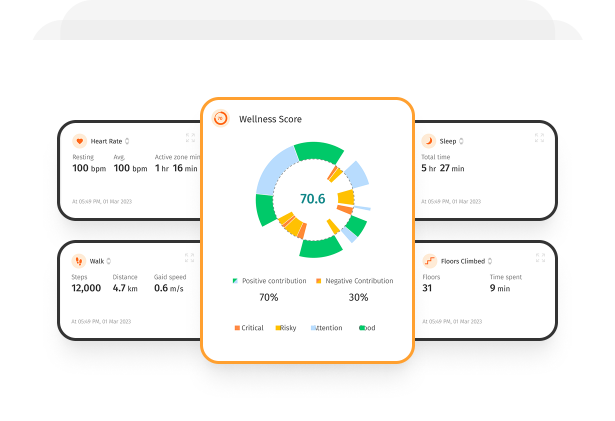The width and height of the screenshot is (615, 421).
Task: Toggle the Risky legend item
Action: [x=286, y=328]
